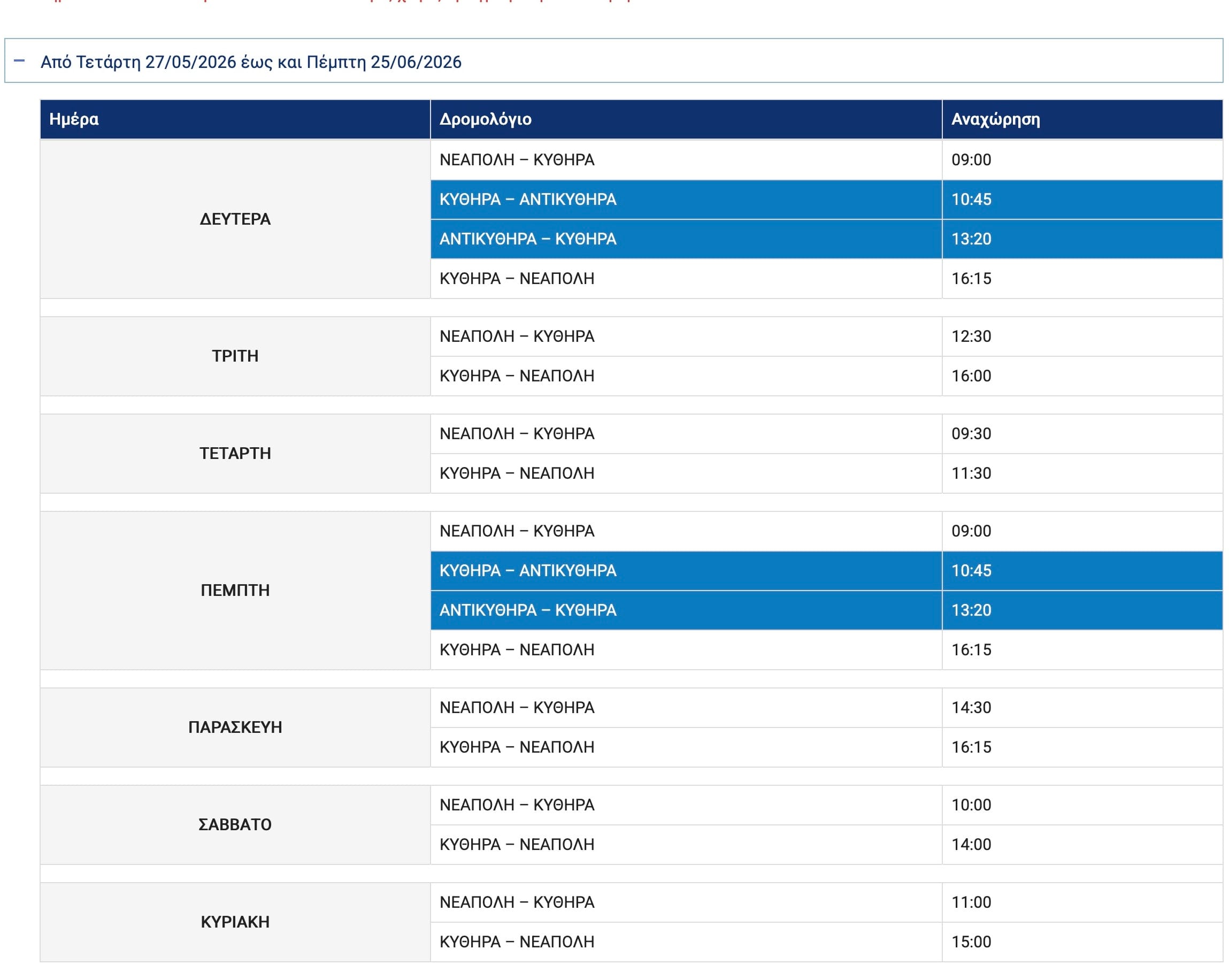Click the Ημέρα column header
Image resolution: width=1229 pixels, height=980 pixels.
(x=74, y=119)
